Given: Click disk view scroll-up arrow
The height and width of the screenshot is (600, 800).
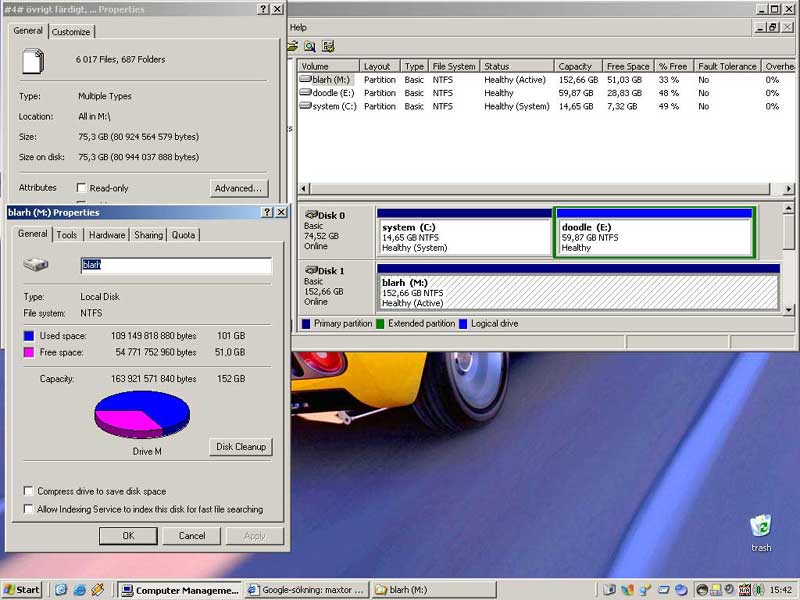Looking at the screenshot, I should [789, 208].
